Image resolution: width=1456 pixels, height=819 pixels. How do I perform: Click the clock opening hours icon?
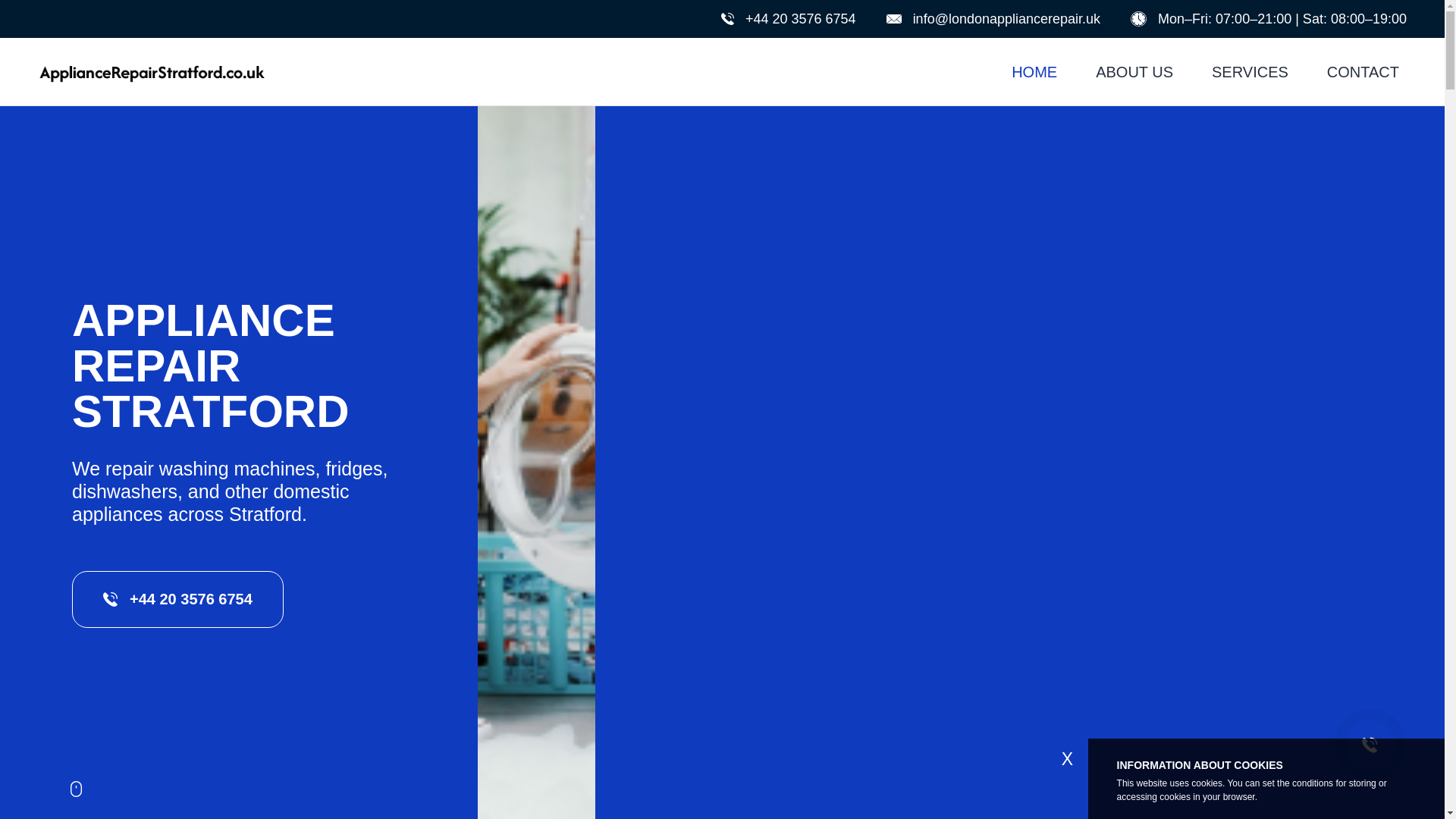[x=1138, y=19]
